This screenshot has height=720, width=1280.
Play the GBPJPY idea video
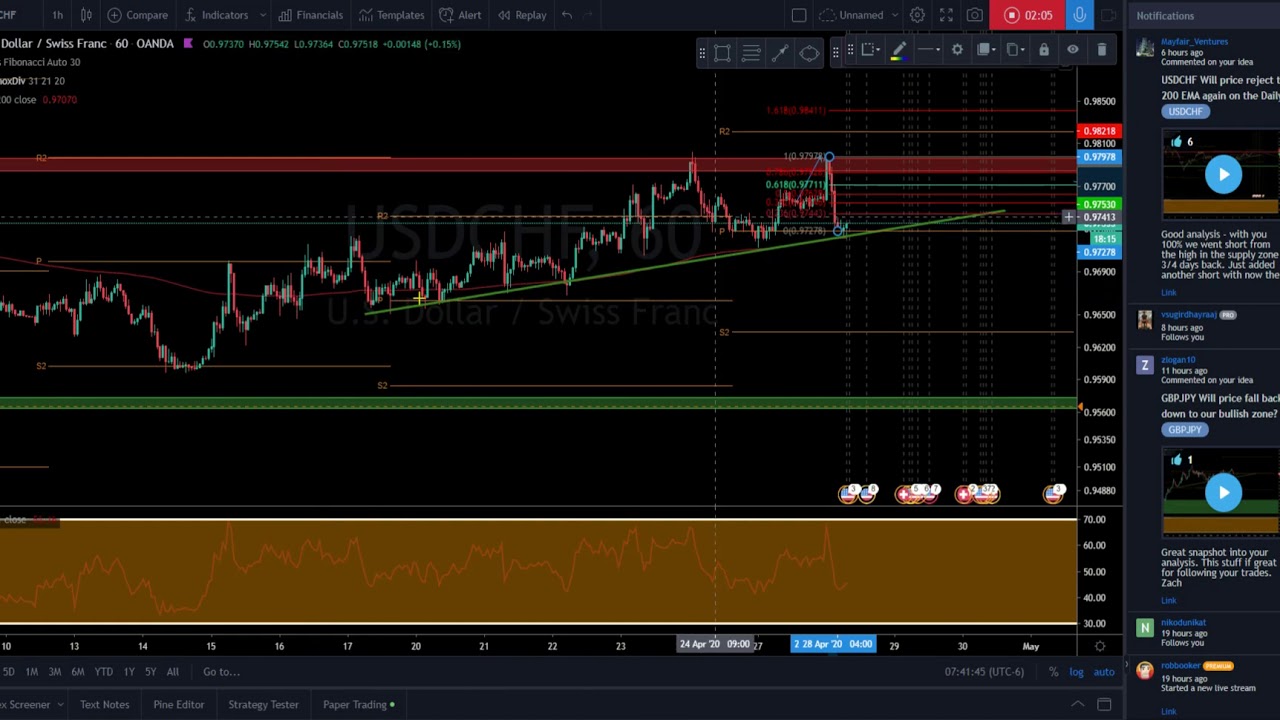pyautogui.click(x=1223, y=492)
